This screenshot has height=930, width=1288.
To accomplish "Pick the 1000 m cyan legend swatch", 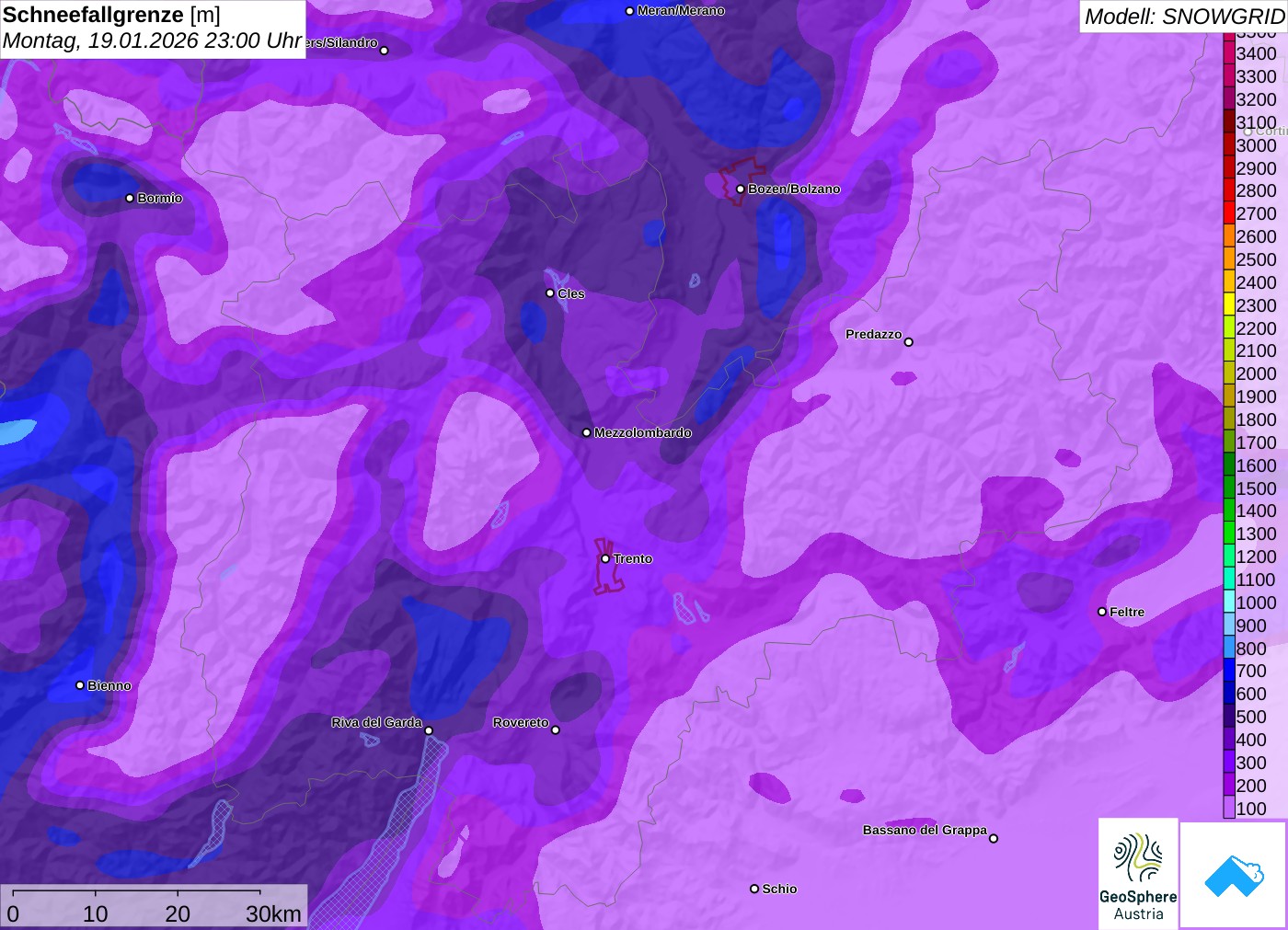I will 1229,603.
